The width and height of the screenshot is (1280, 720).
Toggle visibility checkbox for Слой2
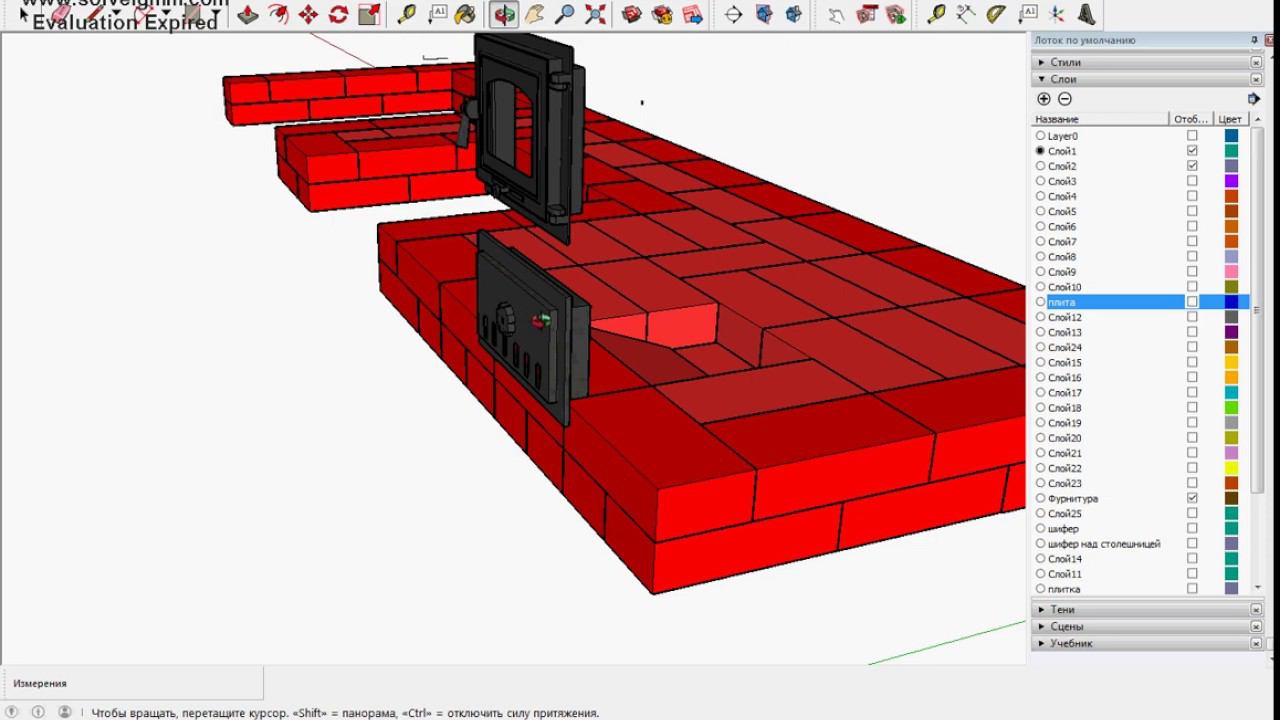tap(1192, 166)
